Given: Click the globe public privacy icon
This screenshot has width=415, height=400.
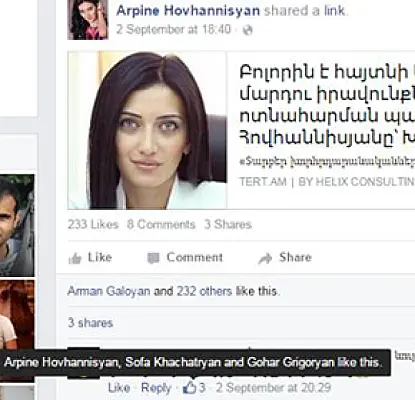Looking at the screenshot, I should (x=248, y=30).
